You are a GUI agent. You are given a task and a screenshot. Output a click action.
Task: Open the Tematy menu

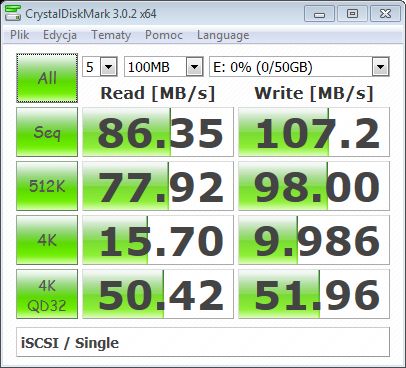[111, 35]
